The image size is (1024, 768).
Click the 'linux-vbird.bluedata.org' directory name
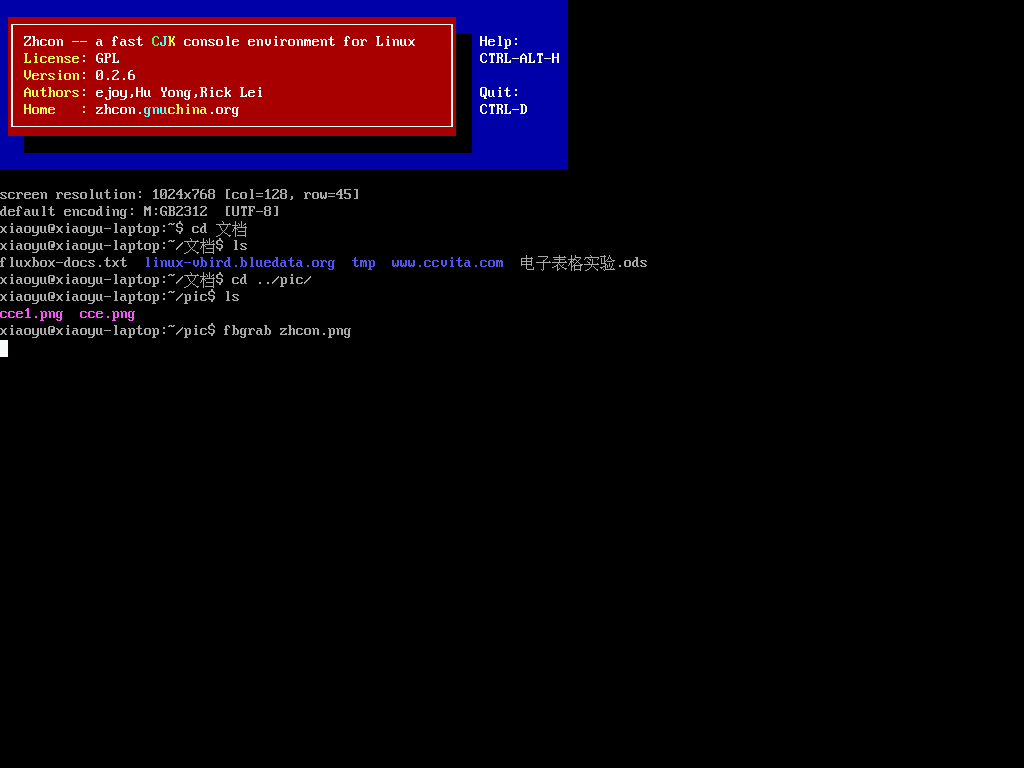click(240, 263)
